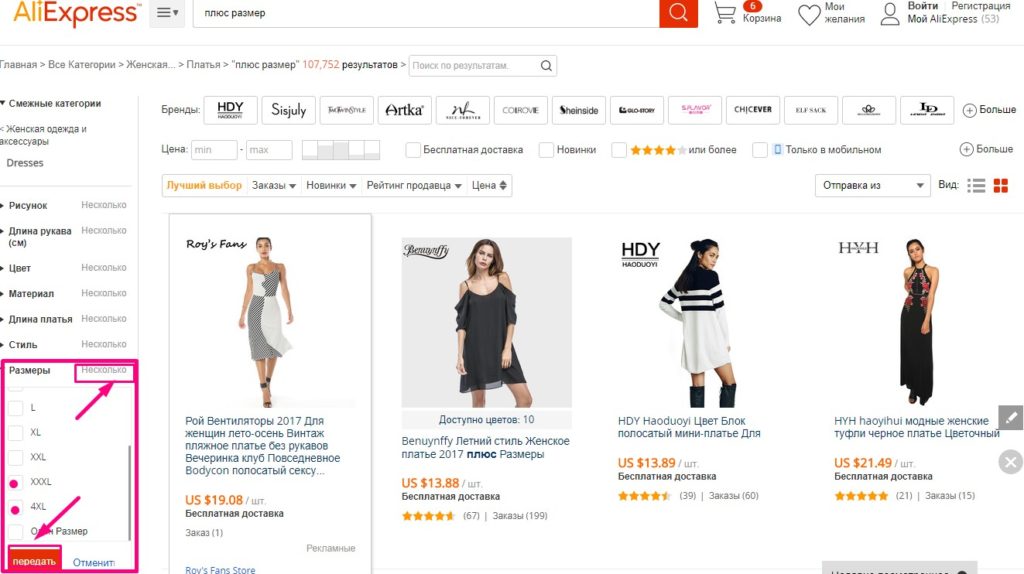Open Dresses category in sidebar

(25, 163)
